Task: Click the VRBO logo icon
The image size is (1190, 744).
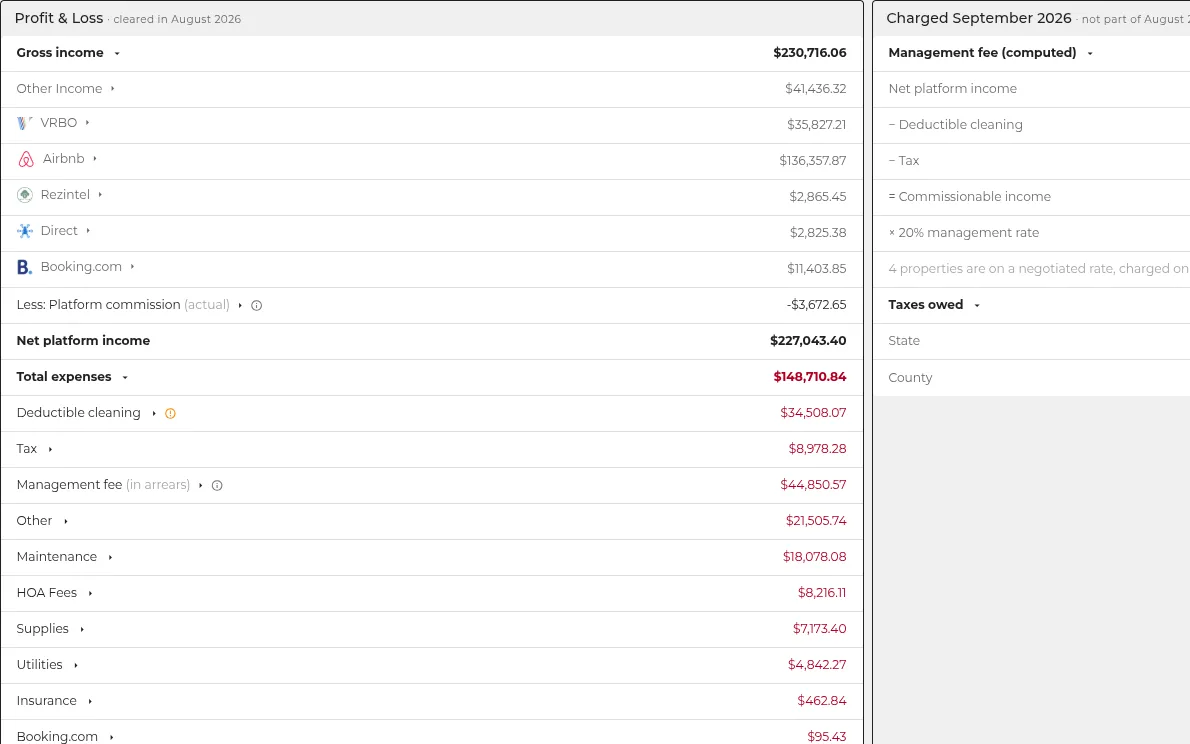Action: pyautogui.click(x=24, y=123)
